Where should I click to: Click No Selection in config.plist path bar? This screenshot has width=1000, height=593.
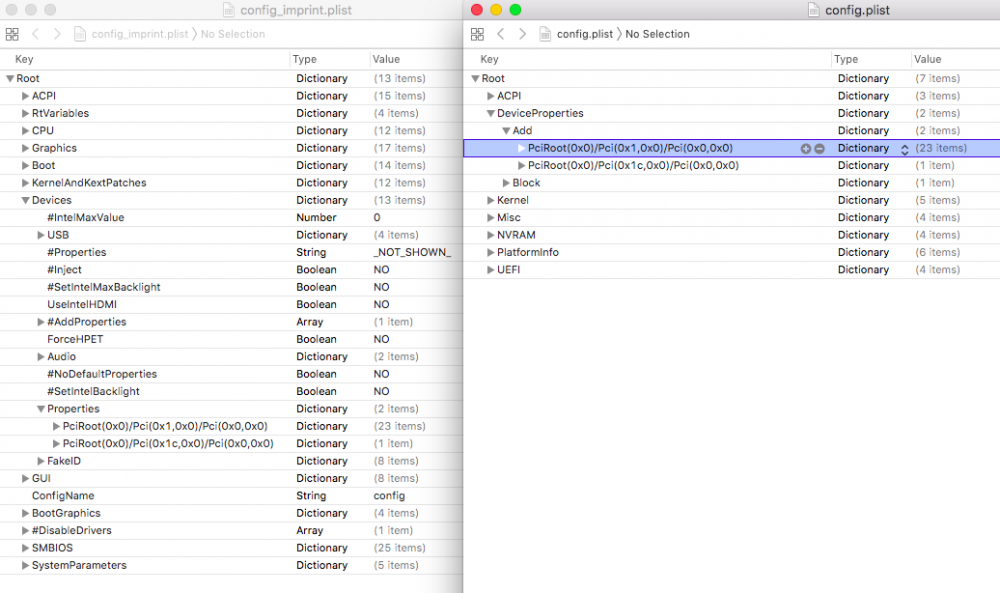pos(658,34)
